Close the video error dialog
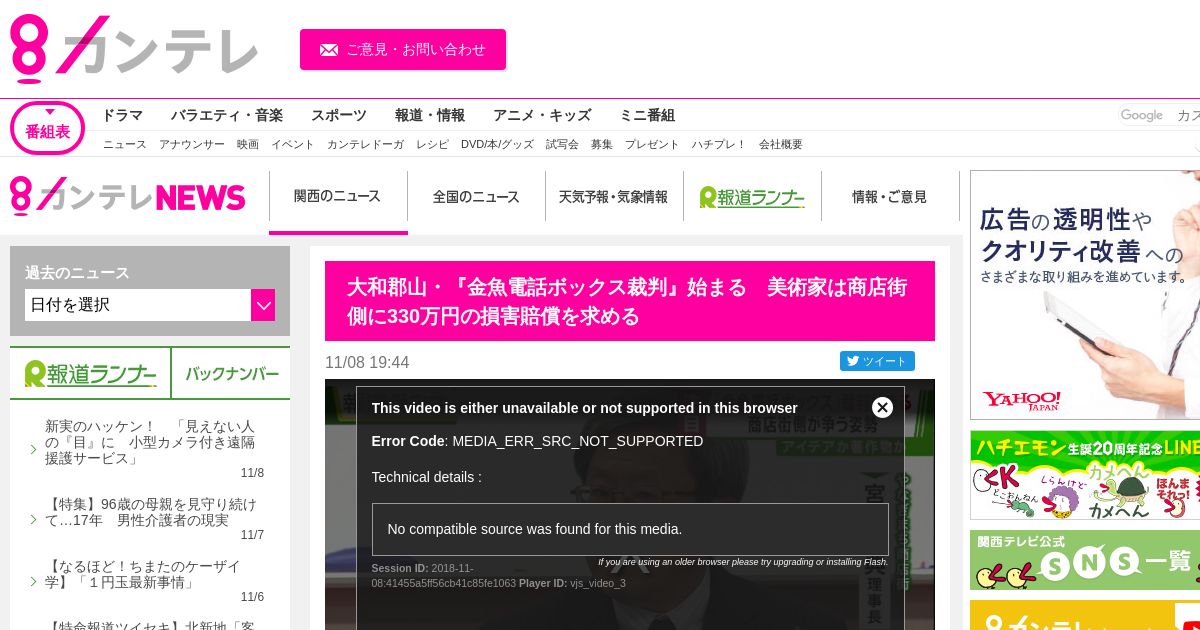 pos(882,407)
